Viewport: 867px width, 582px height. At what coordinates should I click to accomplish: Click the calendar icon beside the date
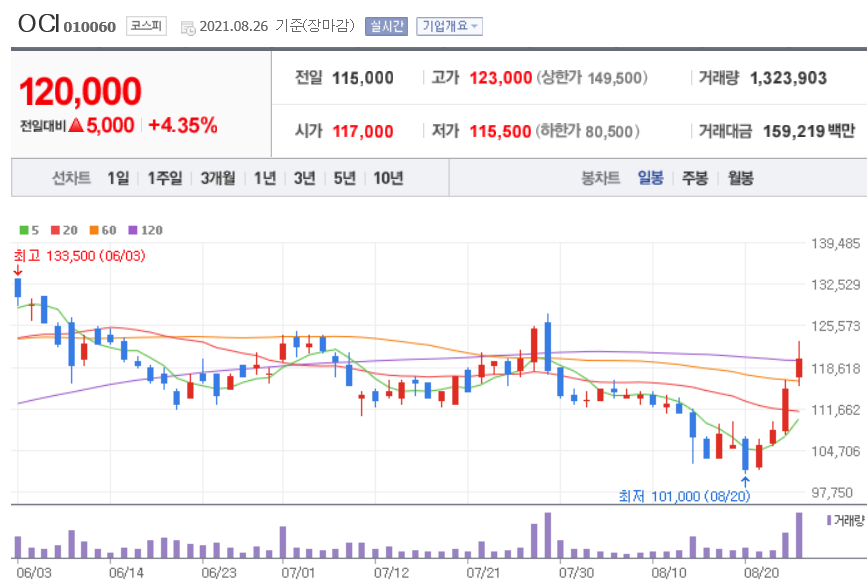coord(188,28)
